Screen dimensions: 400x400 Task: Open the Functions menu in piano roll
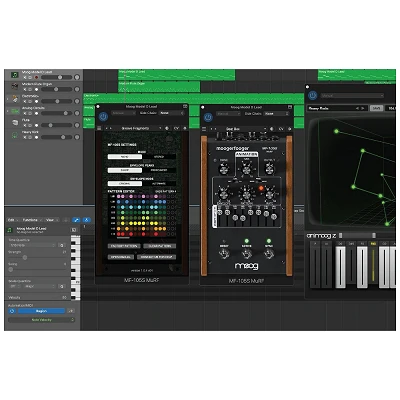point(32,220)
